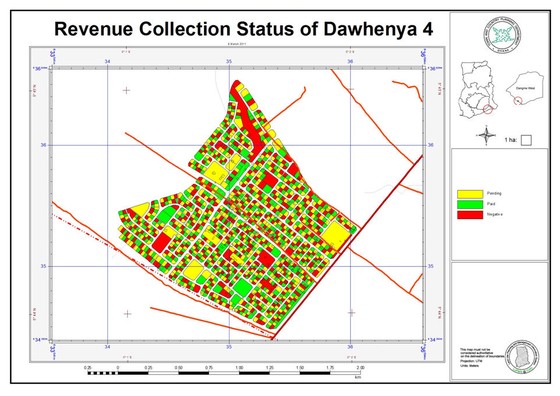Viewport: 560px width, 396px height.
Task: Click the Dangme West district inset map
Action: pyautogui.click(x=525, y=88)
